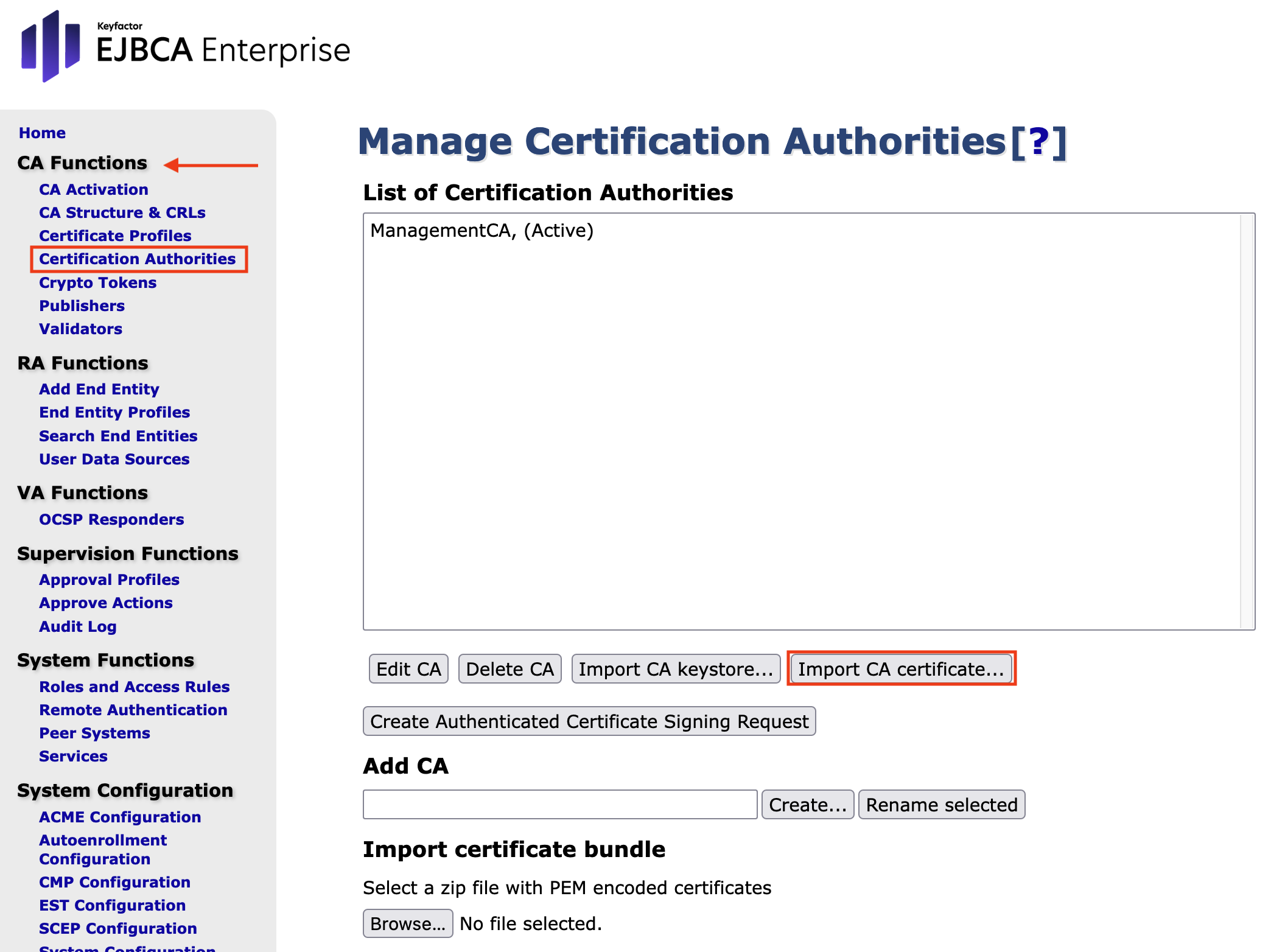Select ManagementCA in the CA list
This screenshot has height=952, width=1271.
(x=481, y=231)
